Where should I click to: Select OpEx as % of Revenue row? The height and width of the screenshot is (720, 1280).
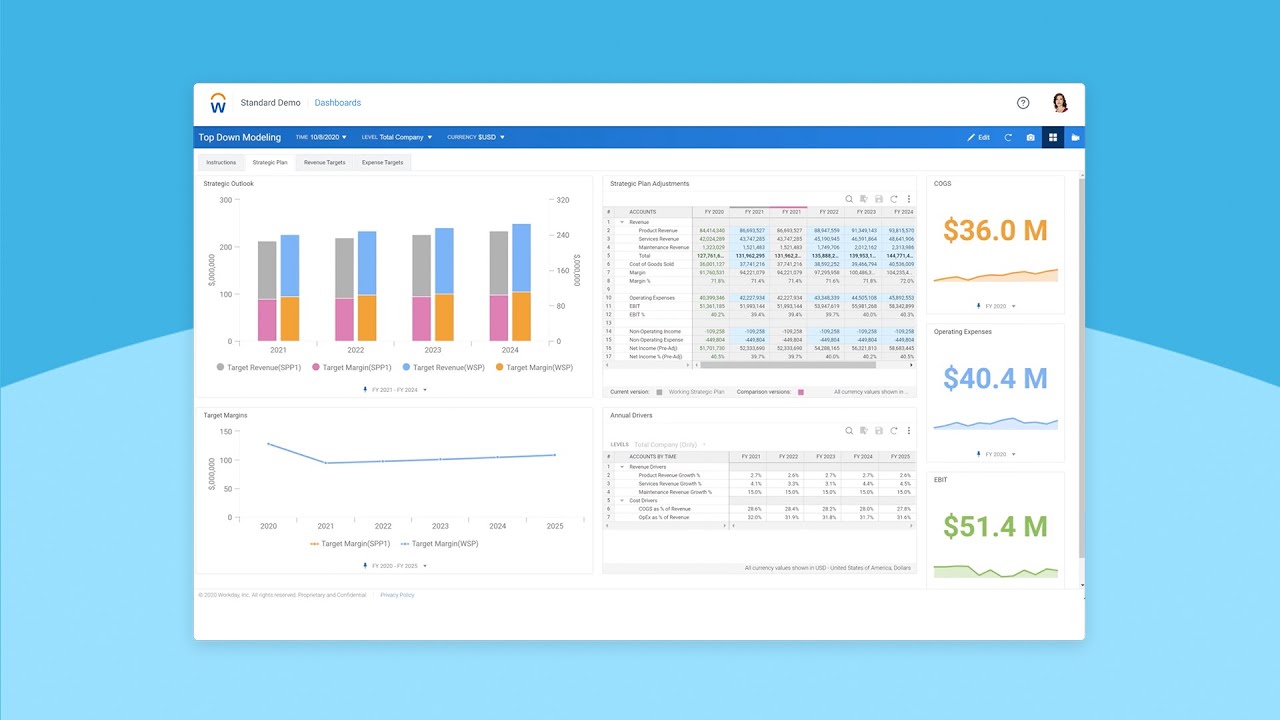[759, 517]
